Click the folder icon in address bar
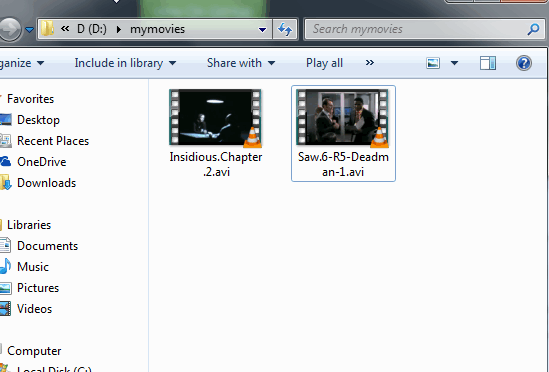Viewport: 549px width, 372px height. point(47,29)
